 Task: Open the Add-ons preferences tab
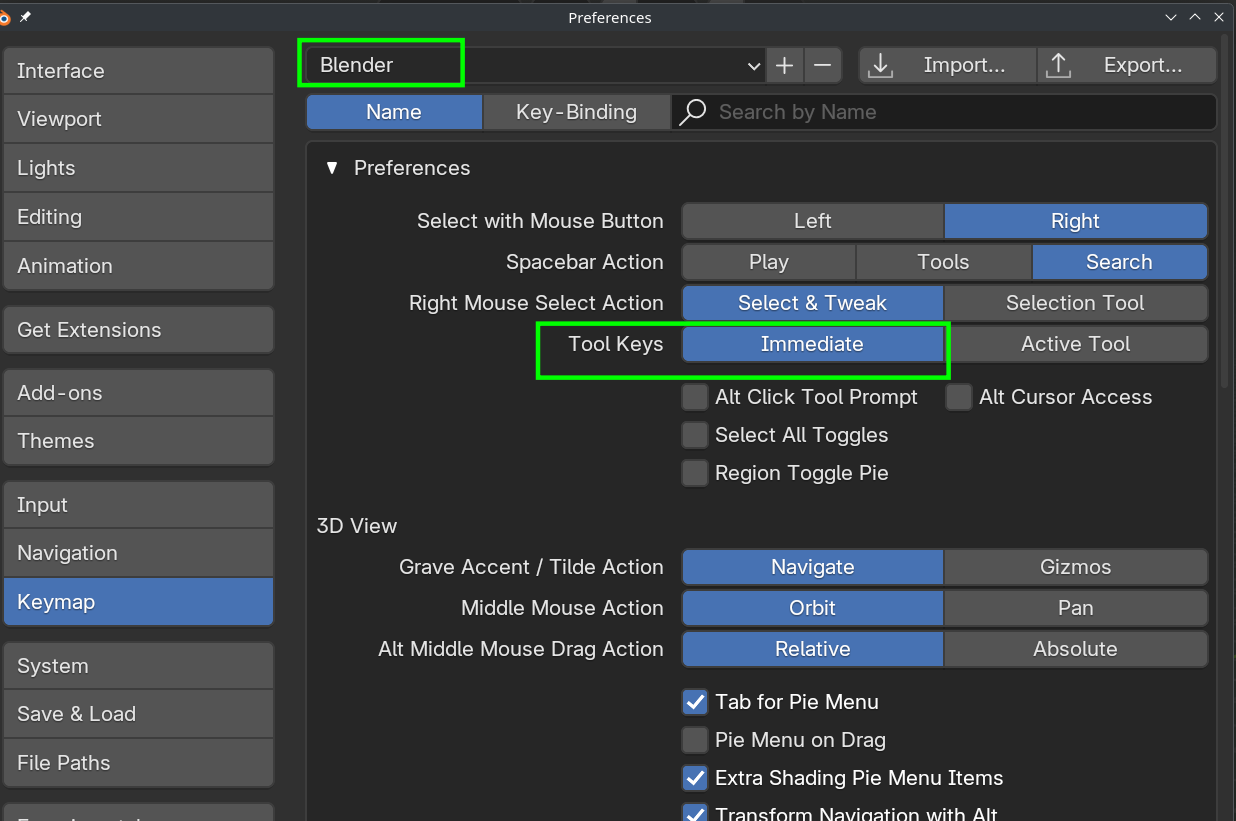(x=138, y=393)
